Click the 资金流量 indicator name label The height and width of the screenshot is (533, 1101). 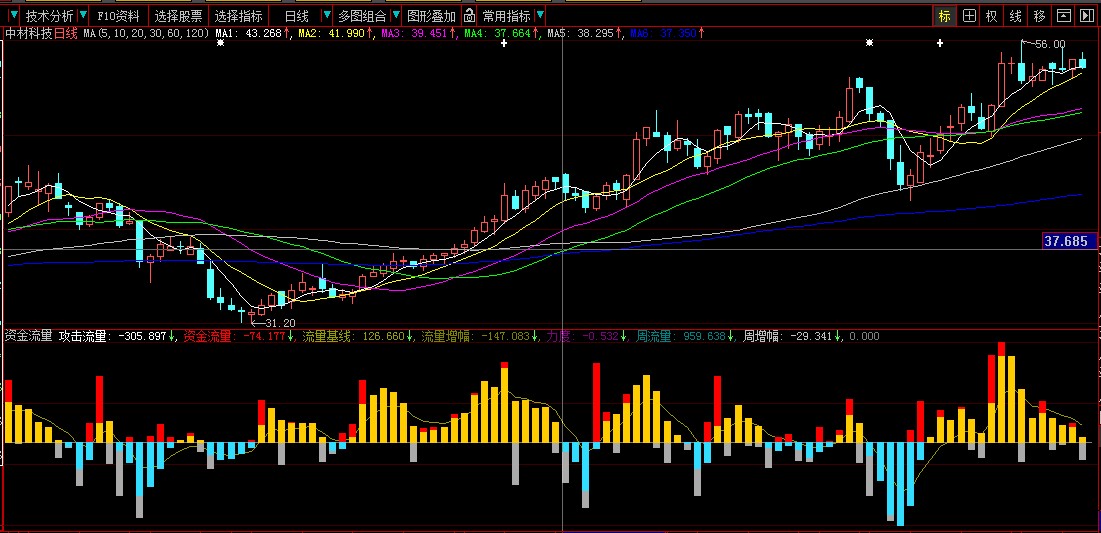click(28, 336)
